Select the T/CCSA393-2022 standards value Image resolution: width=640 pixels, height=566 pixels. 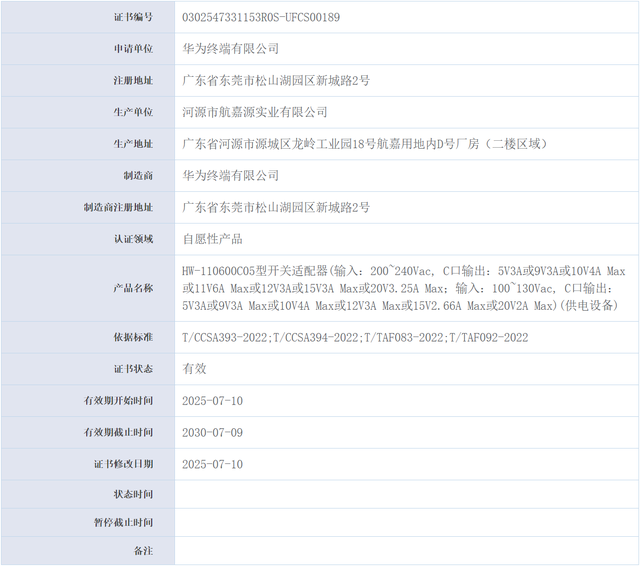tap(355, 337)
